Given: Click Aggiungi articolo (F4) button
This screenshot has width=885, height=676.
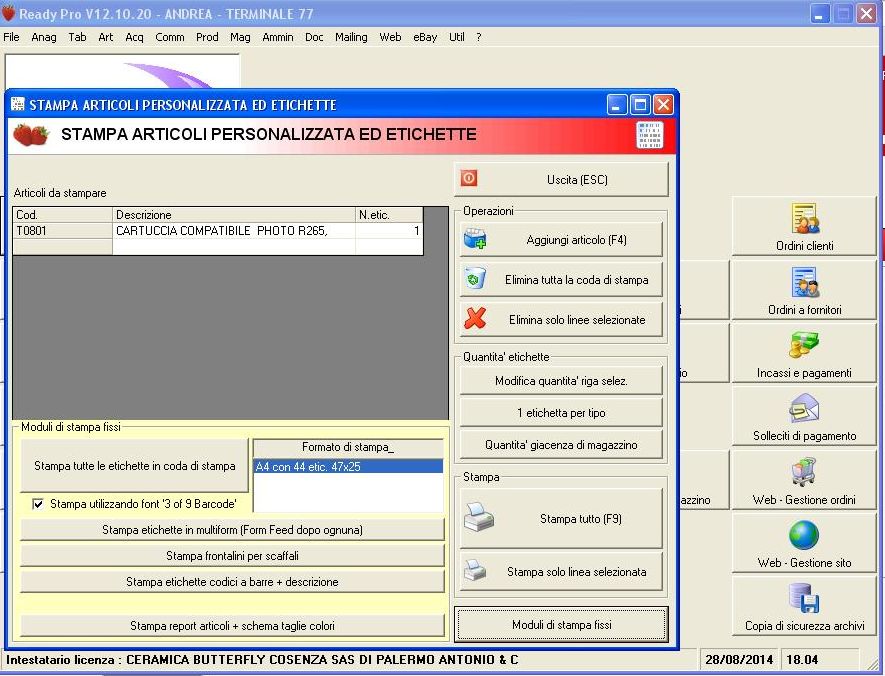Looking at the screenshot, I should 561,239.
